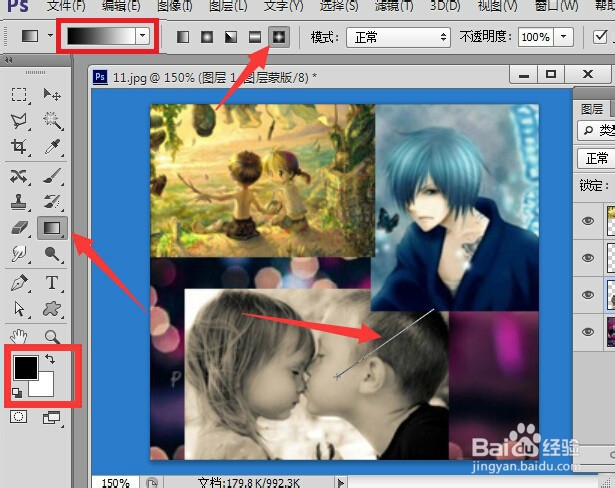Open the layer blend mode 正常 dropdown
Viewport: 615px width, 488px height.
click(x=596, y=158)
